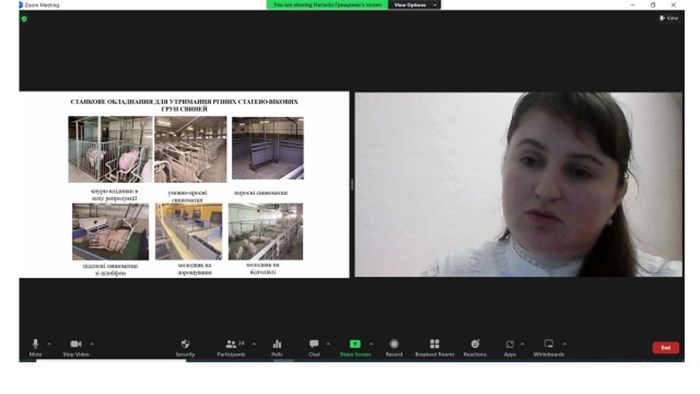Click the red End meeting button

point(666,348)
